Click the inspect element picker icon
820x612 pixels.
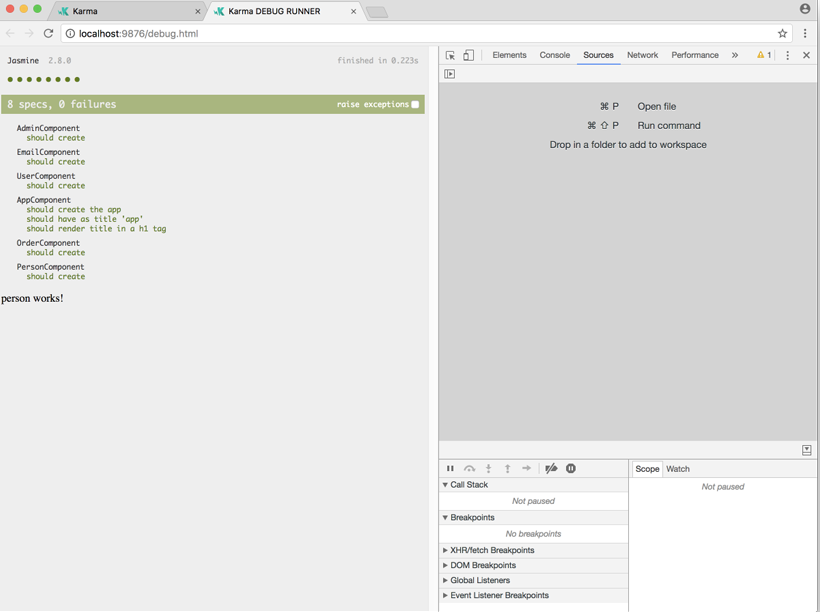(450, 55)
